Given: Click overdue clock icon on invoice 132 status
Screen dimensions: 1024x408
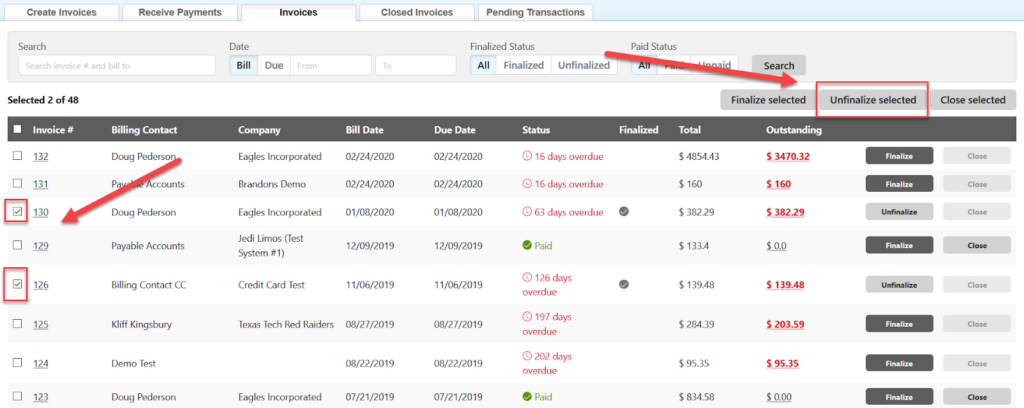Looking at the screenshot, I should [527, 156].
